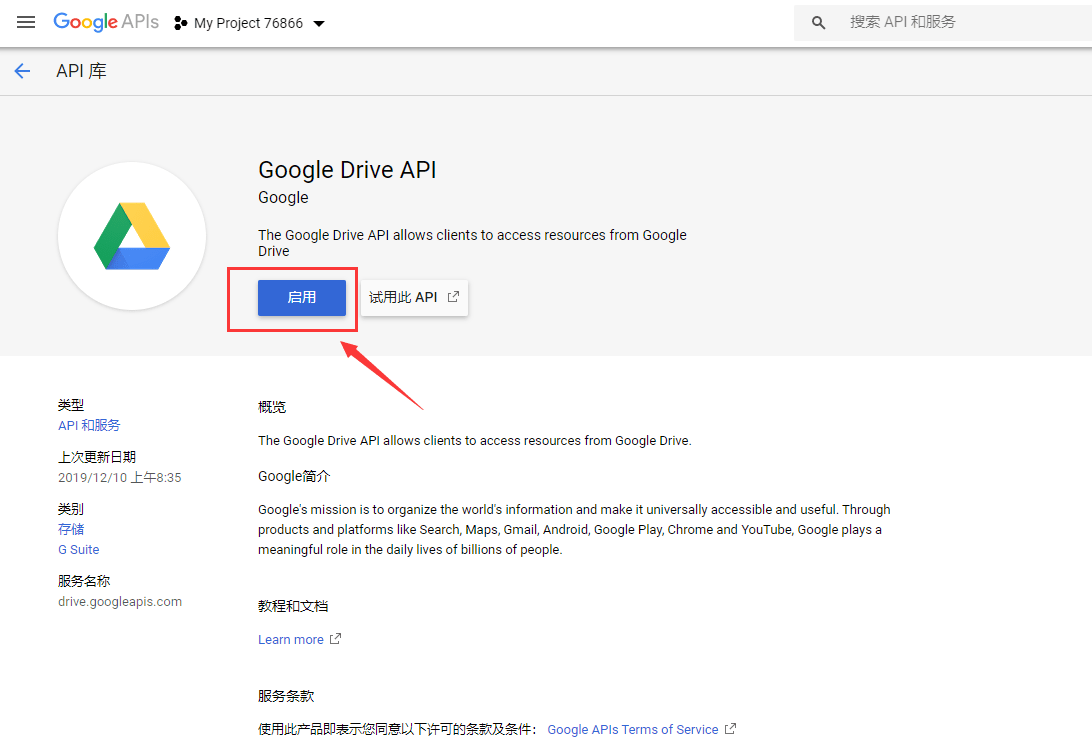Click the blue 启用 button

coord(302,297)
